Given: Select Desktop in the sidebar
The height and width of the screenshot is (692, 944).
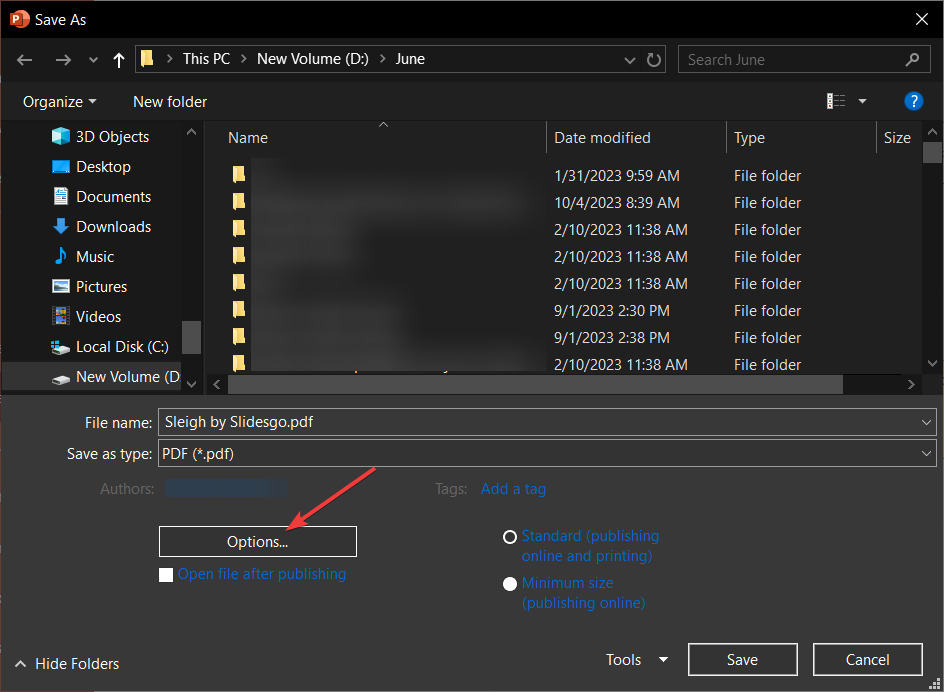Looking at the screenshot, I should coord(92,167).
